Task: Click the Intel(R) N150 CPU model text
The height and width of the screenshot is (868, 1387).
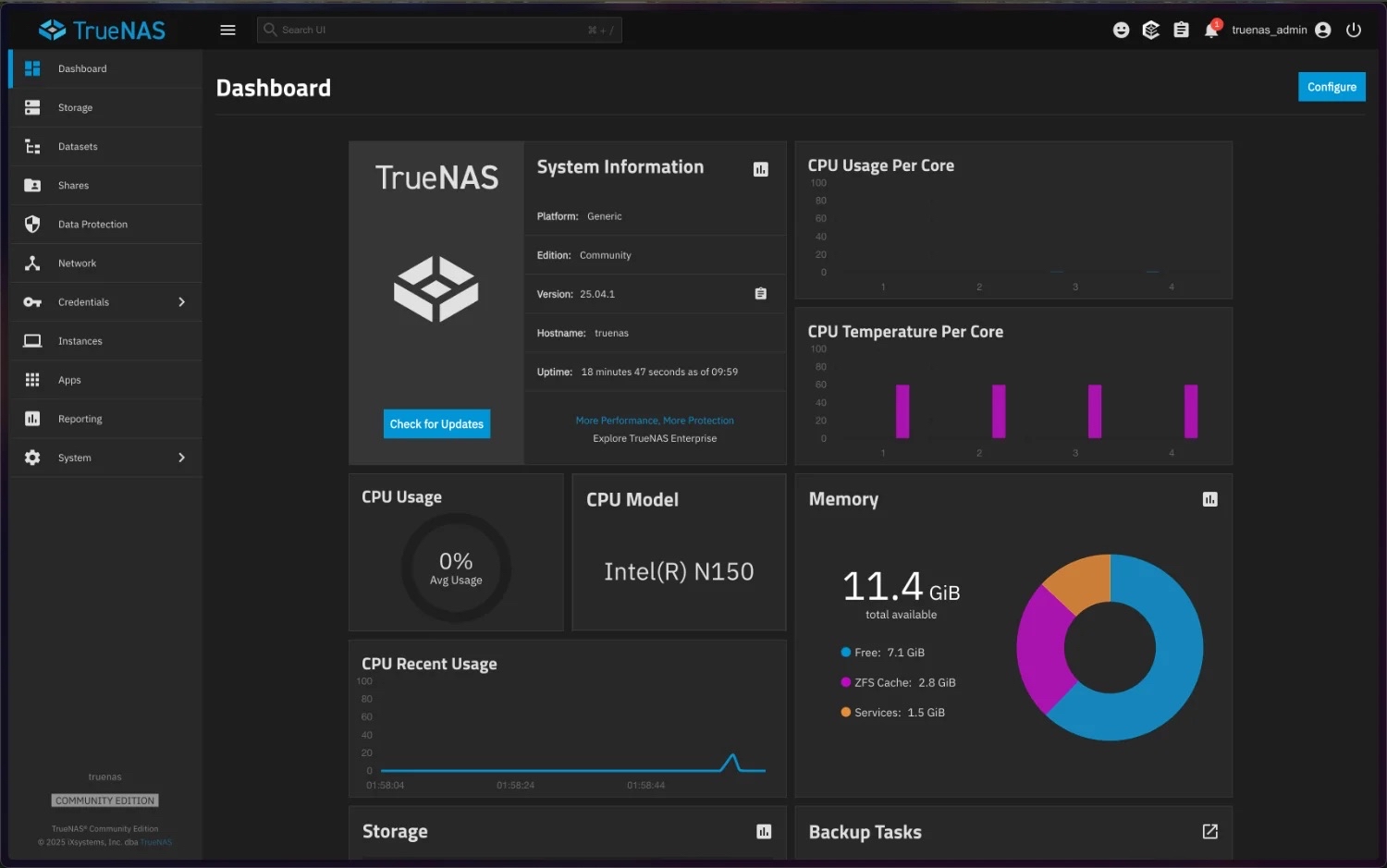Action: pos(679,572)
